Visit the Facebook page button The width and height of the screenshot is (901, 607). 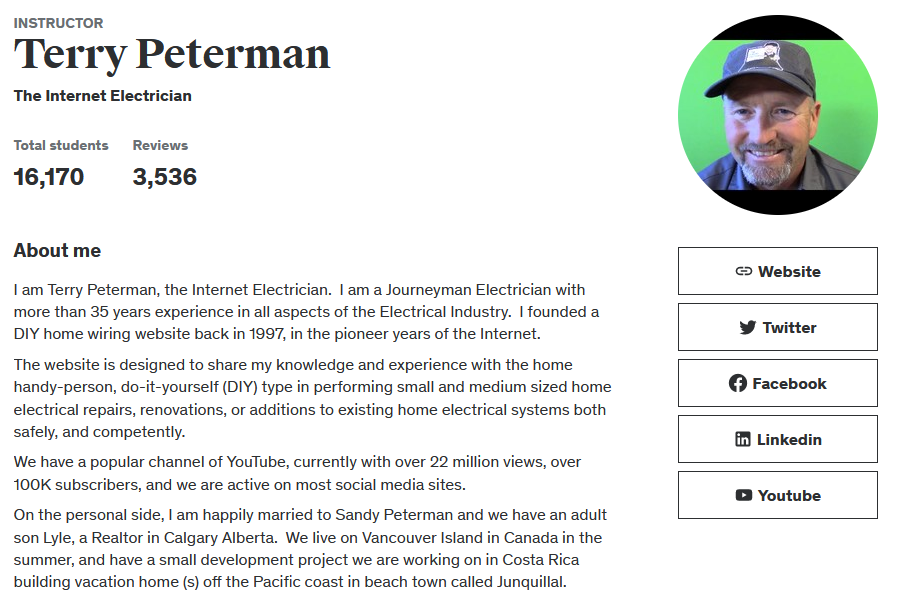[x=777, y=383]
